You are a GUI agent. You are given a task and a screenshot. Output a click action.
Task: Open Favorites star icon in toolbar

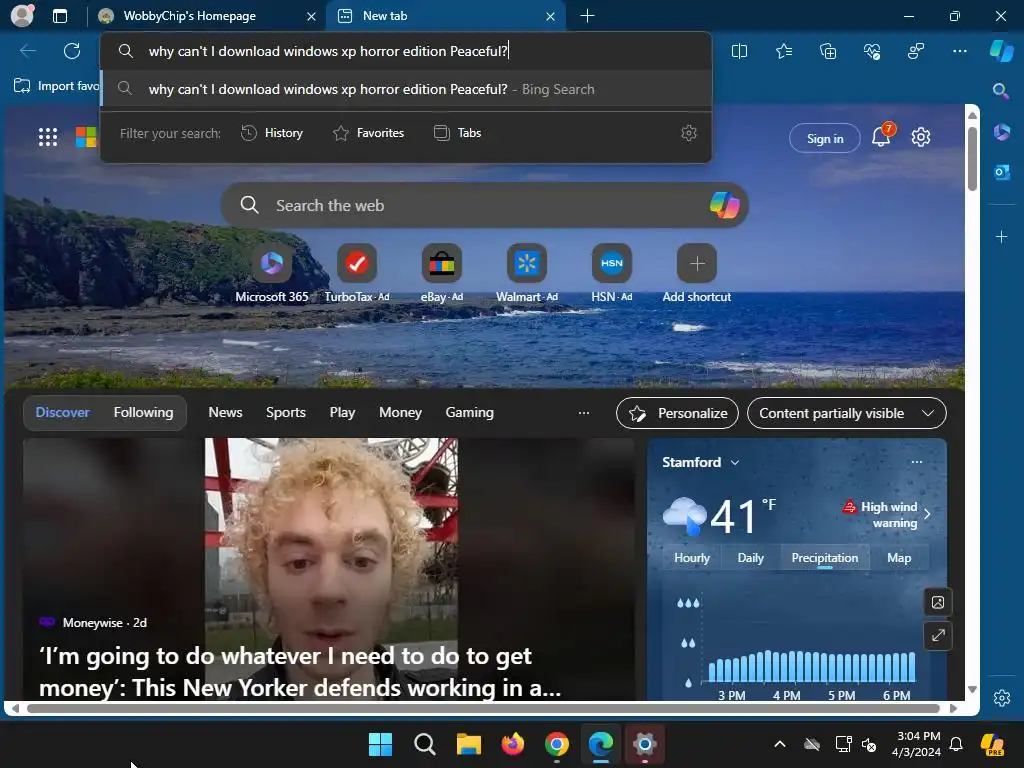click(x=784, y=51)
